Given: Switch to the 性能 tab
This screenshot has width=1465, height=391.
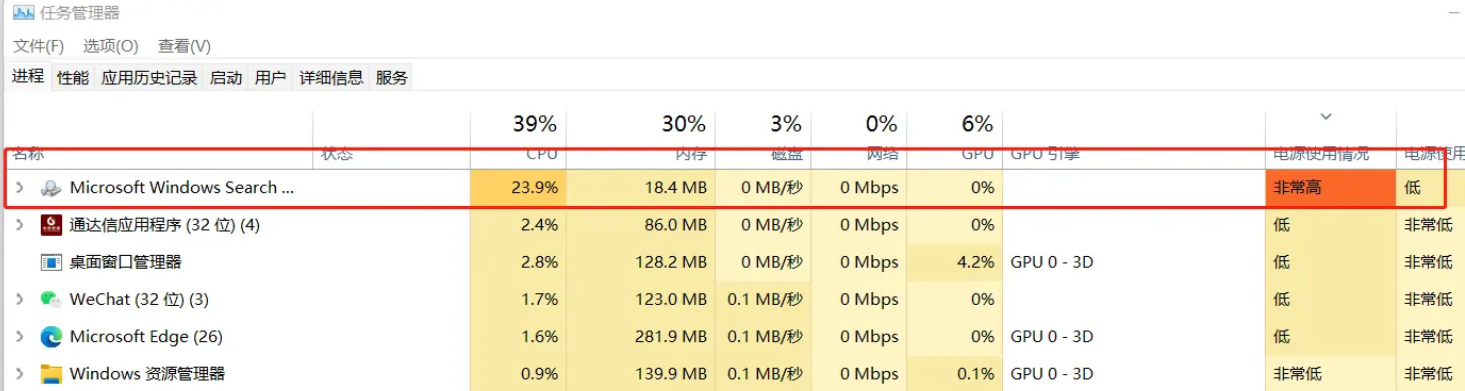Looking at the screenshot, I should pos(73,78).
